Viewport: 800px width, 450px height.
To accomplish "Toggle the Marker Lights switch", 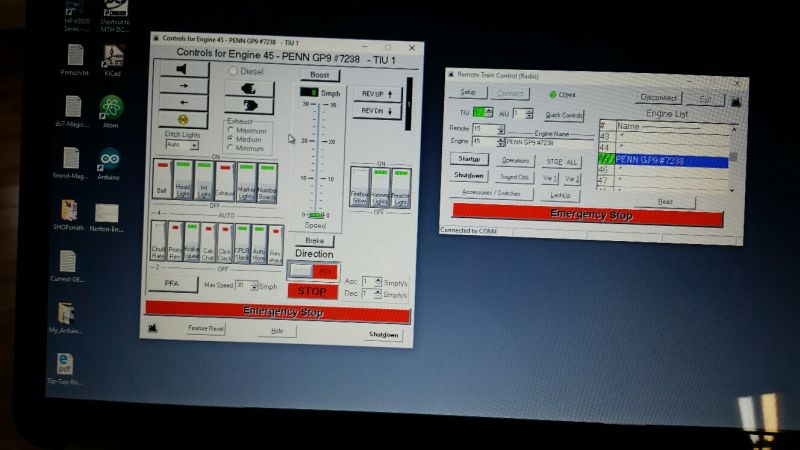I will (x=246, y=183).
